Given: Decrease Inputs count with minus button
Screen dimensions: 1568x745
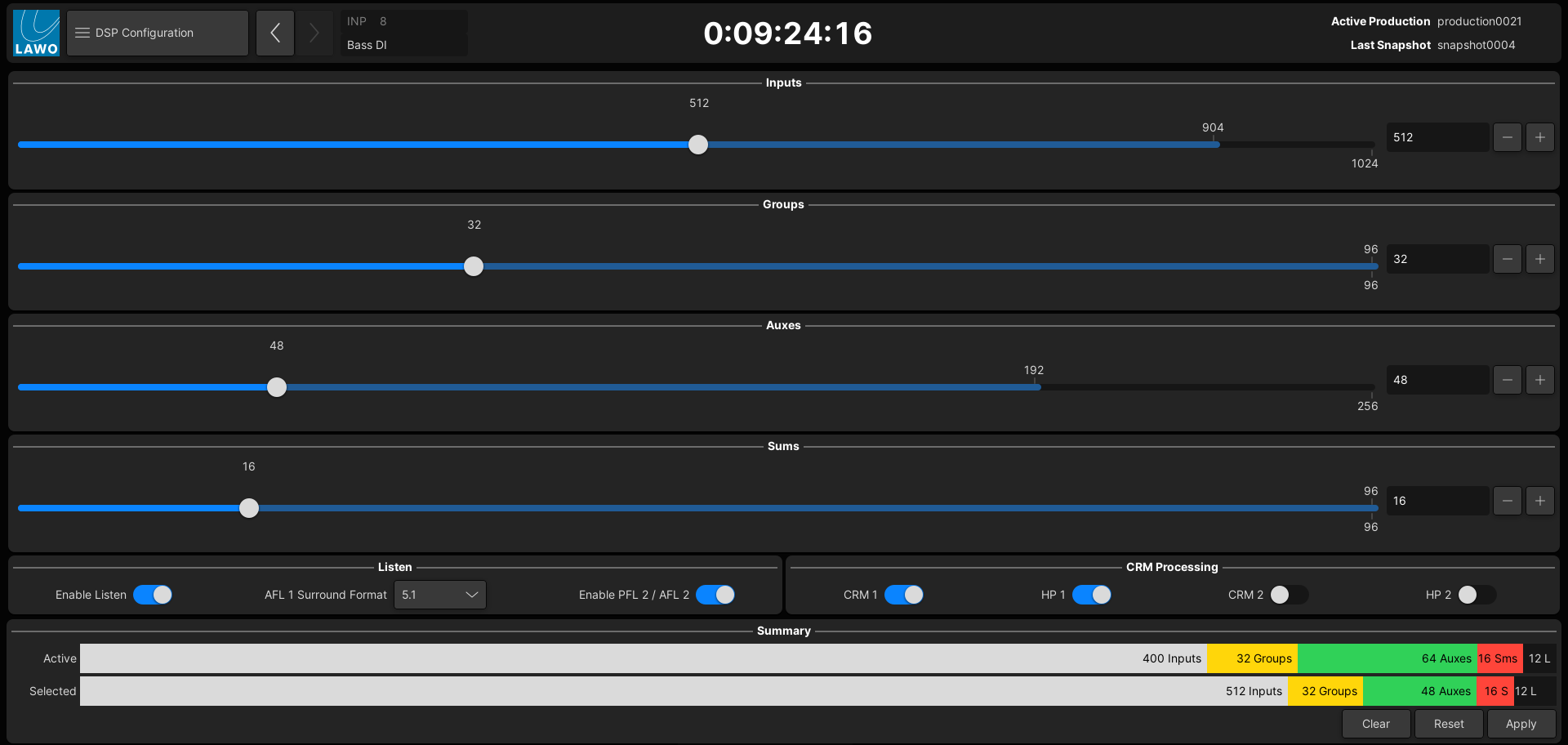Looking at the screenshot, I should tap(1507, 137).
